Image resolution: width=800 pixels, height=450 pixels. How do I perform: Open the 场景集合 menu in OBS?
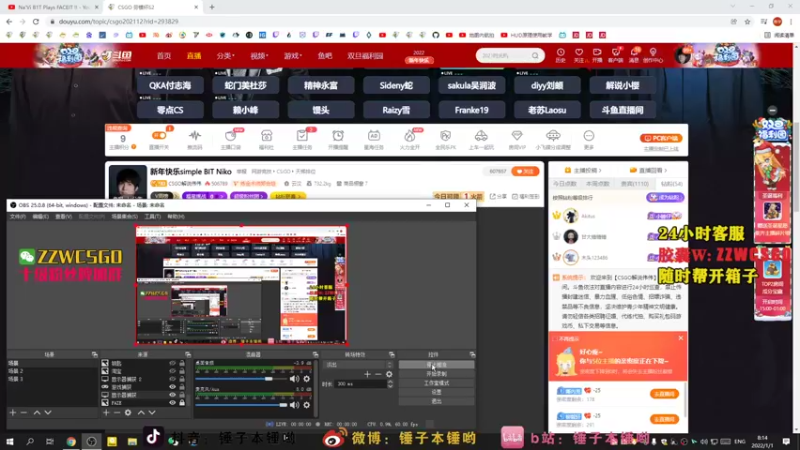[124, 217]
